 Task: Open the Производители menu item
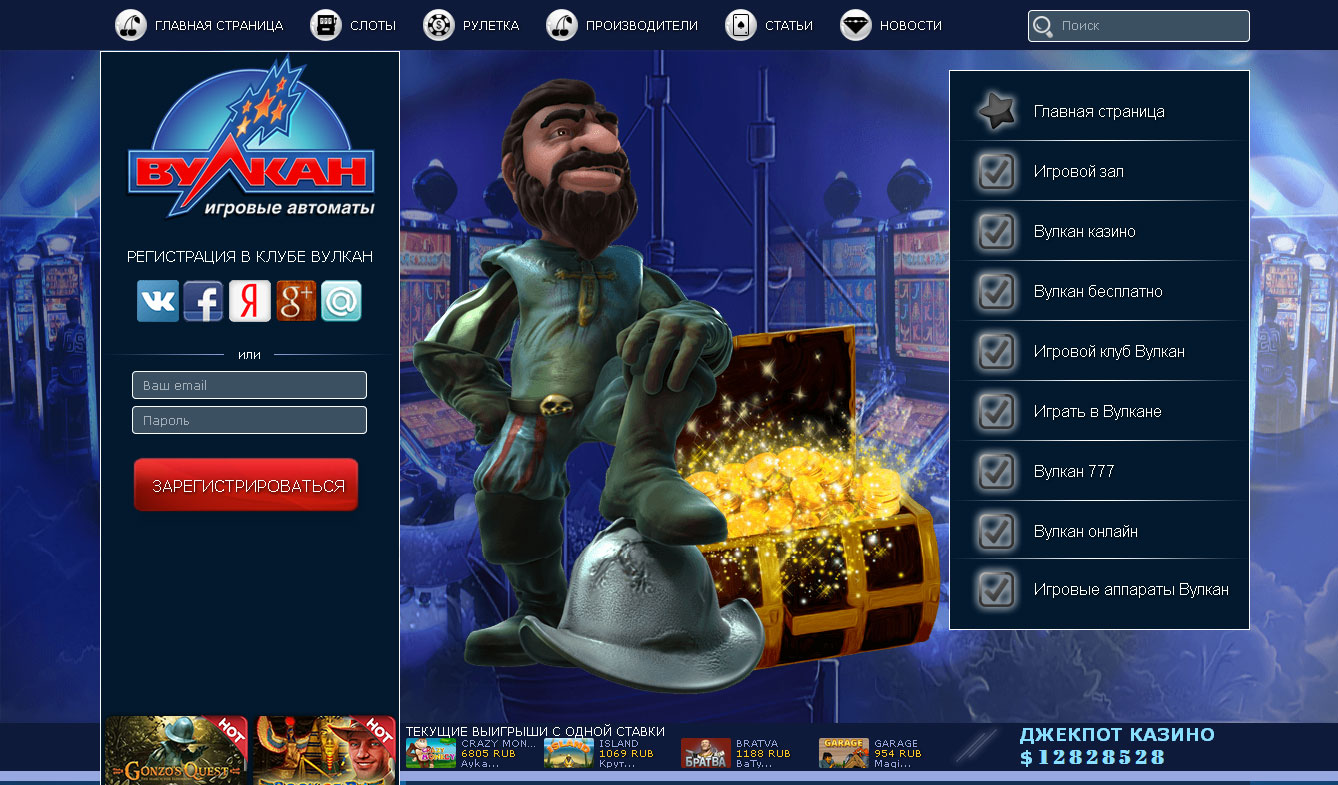(x=642, y=25)
